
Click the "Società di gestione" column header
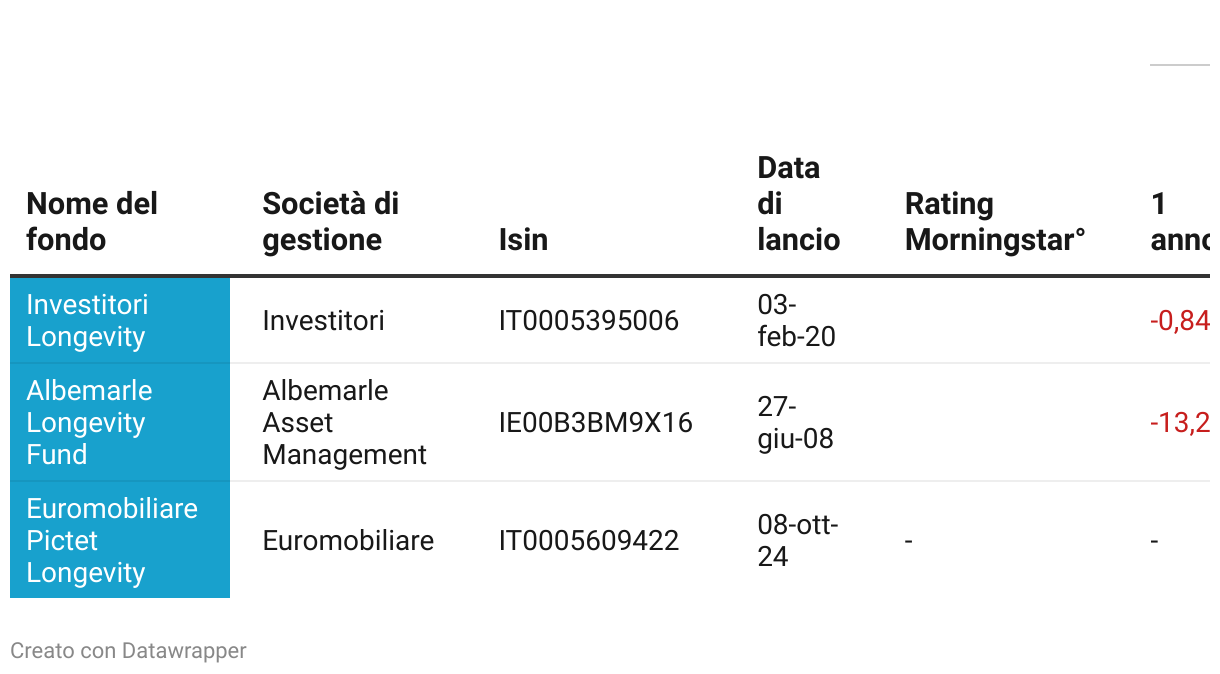click(330, 222)
